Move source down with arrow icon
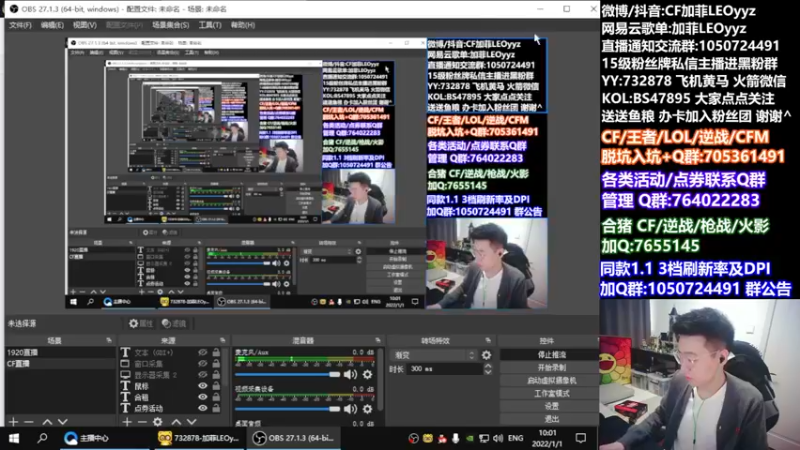This screenshot has height=450, width=800. [191, 421]
